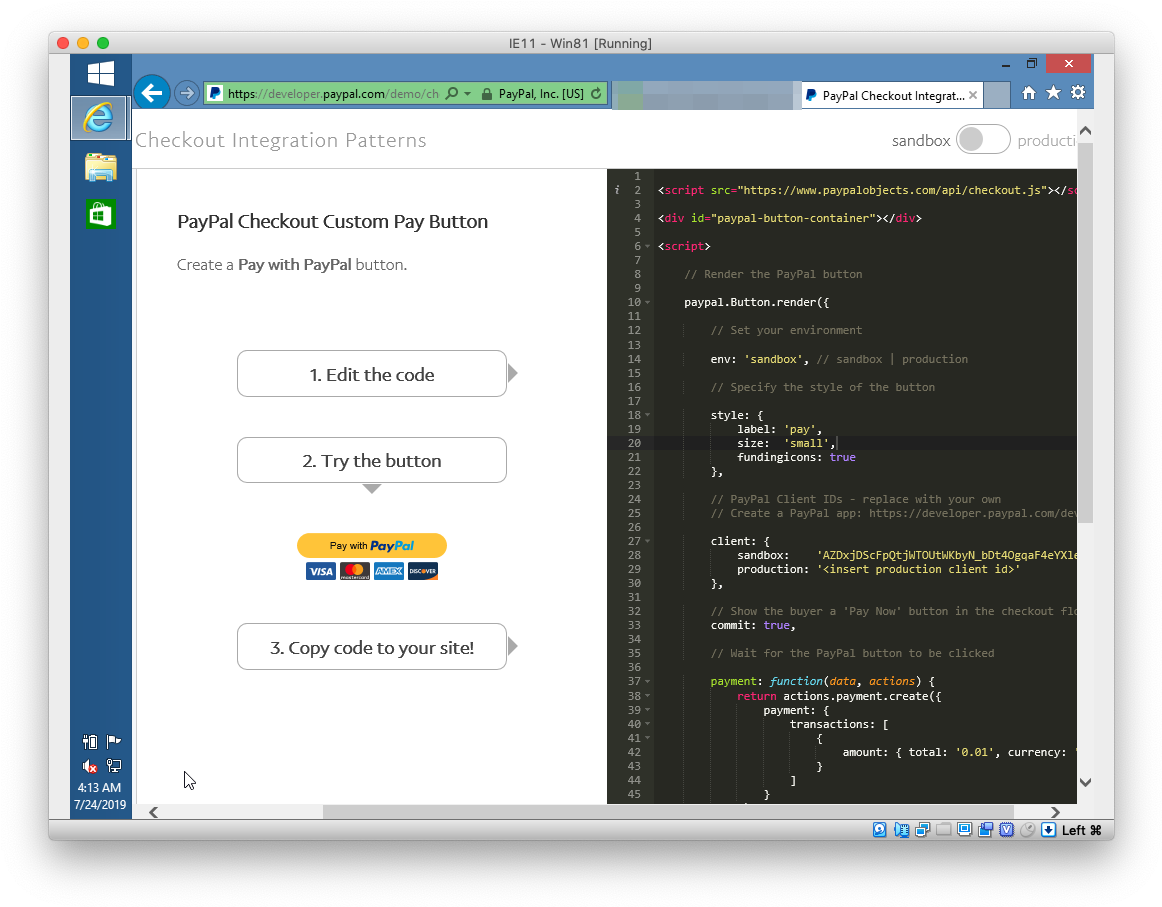
Task: Click the 2. Try the button step
Action: click(x=372, y=460)
